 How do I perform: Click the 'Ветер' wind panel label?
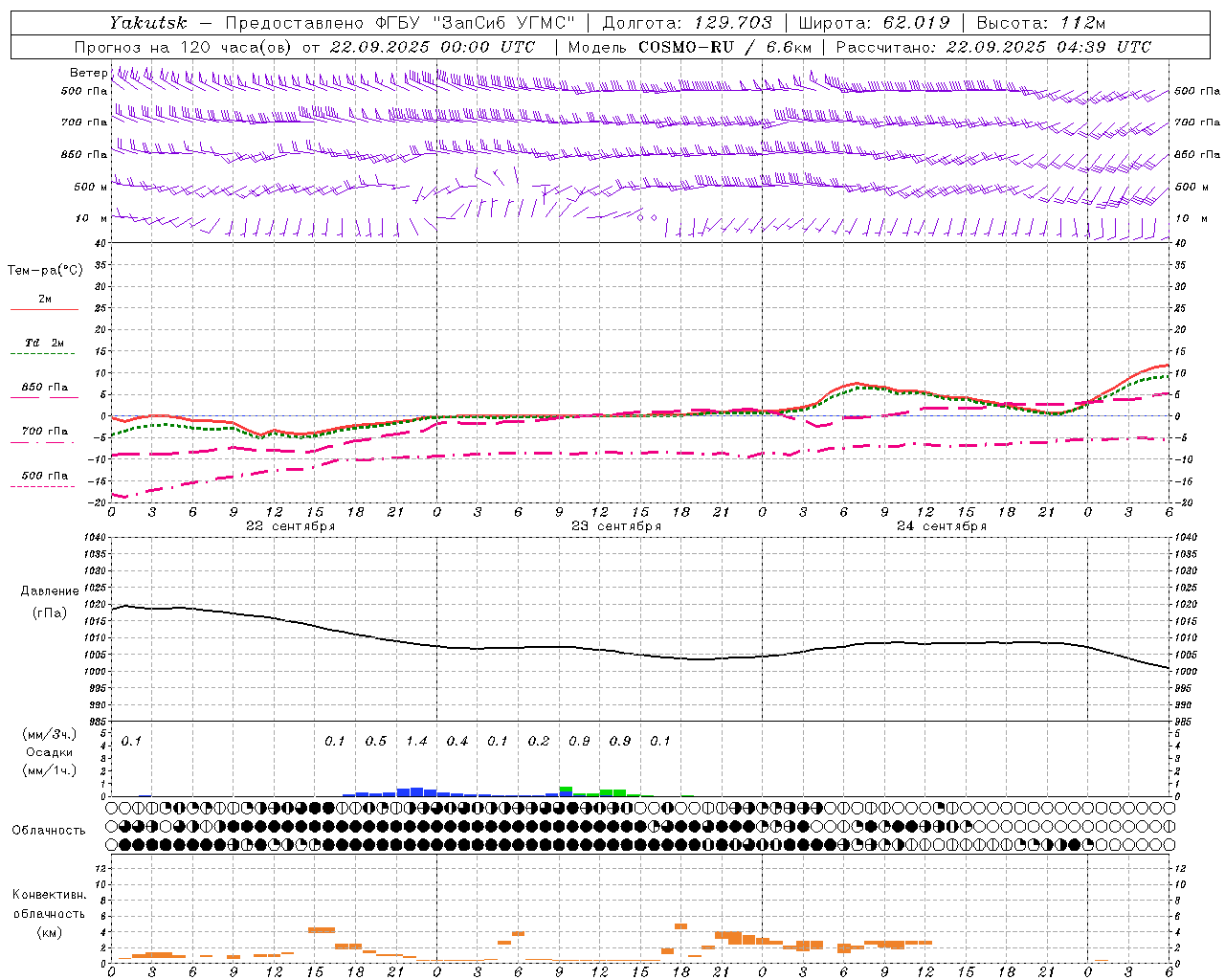point(88,73)
